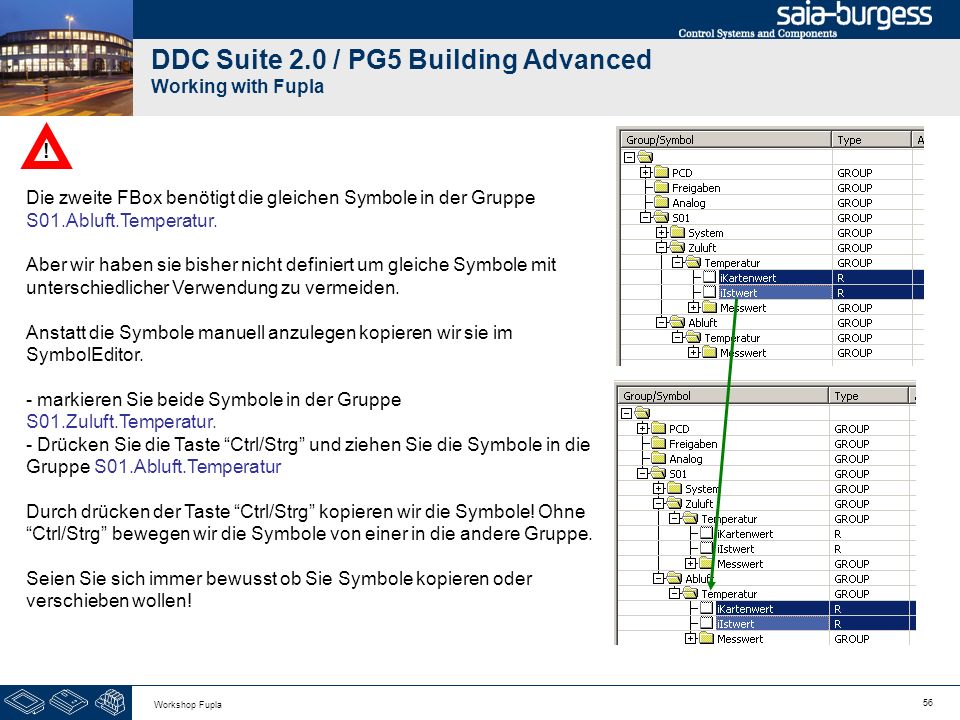Click the iIstwert symbol icon in the upper tree
960x720 pixels.
click(709, 292)
